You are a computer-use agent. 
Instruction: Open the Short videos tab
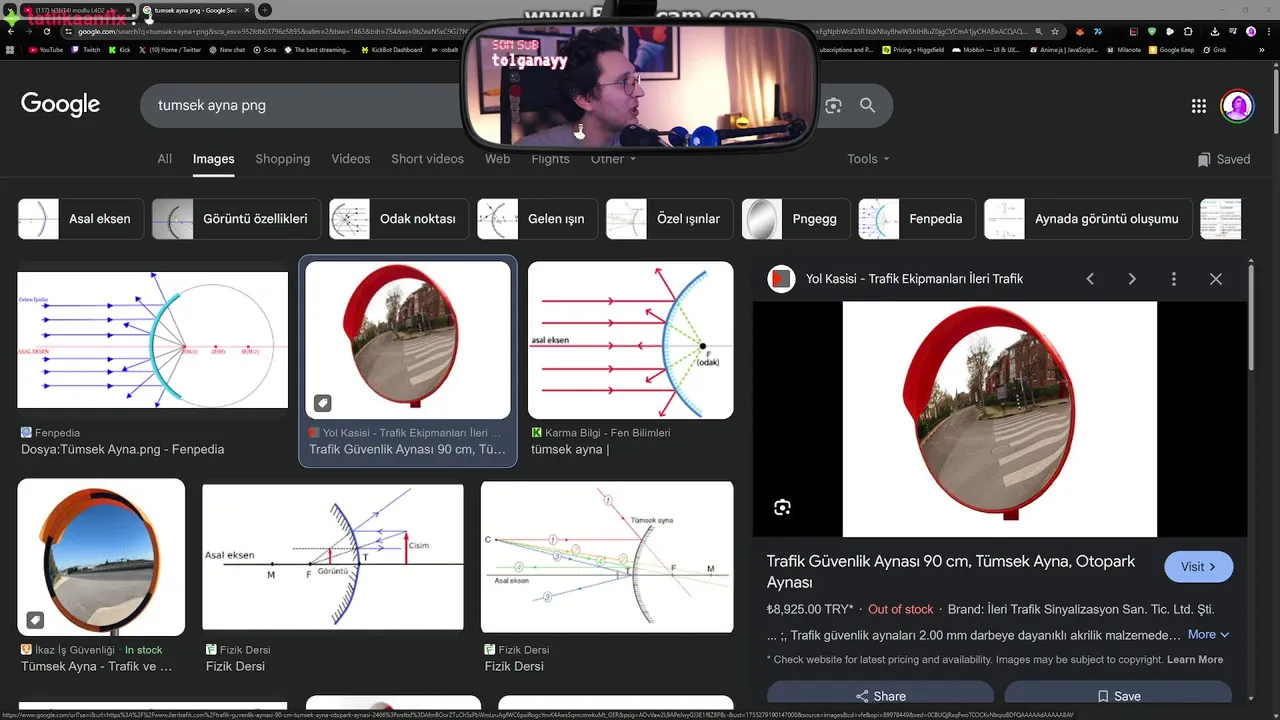point(427,159)
